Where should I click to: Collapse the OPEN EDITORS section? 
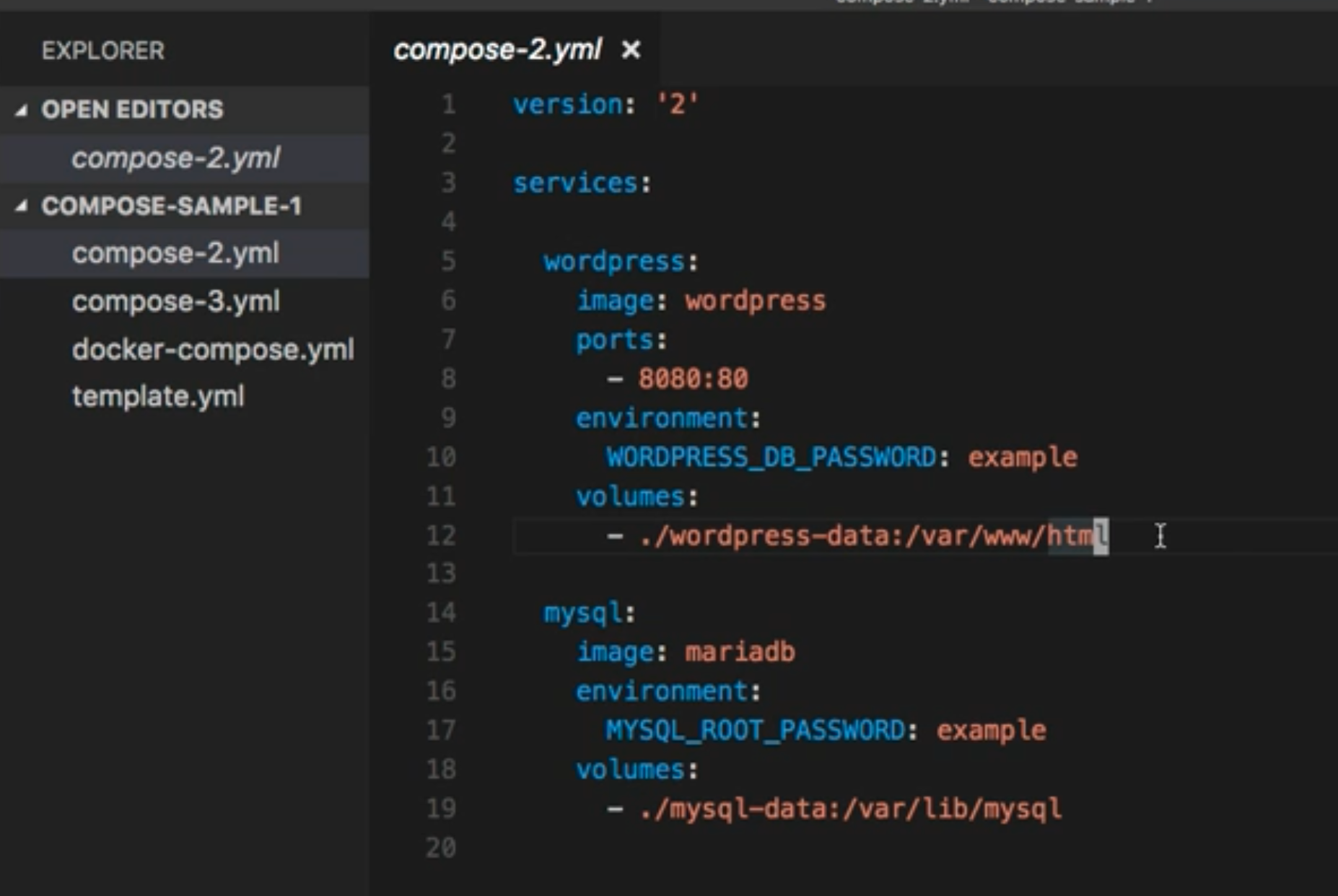[x=22, y=110]
